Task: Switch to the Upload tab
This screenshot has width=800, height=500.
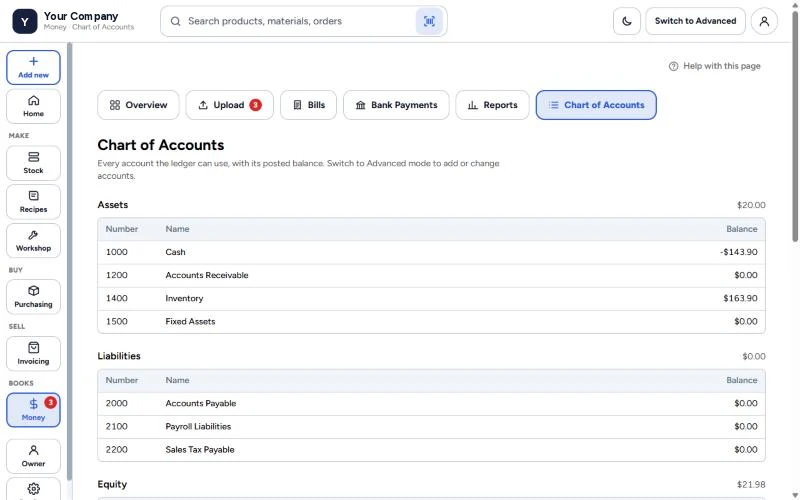Action: point(230,105)
